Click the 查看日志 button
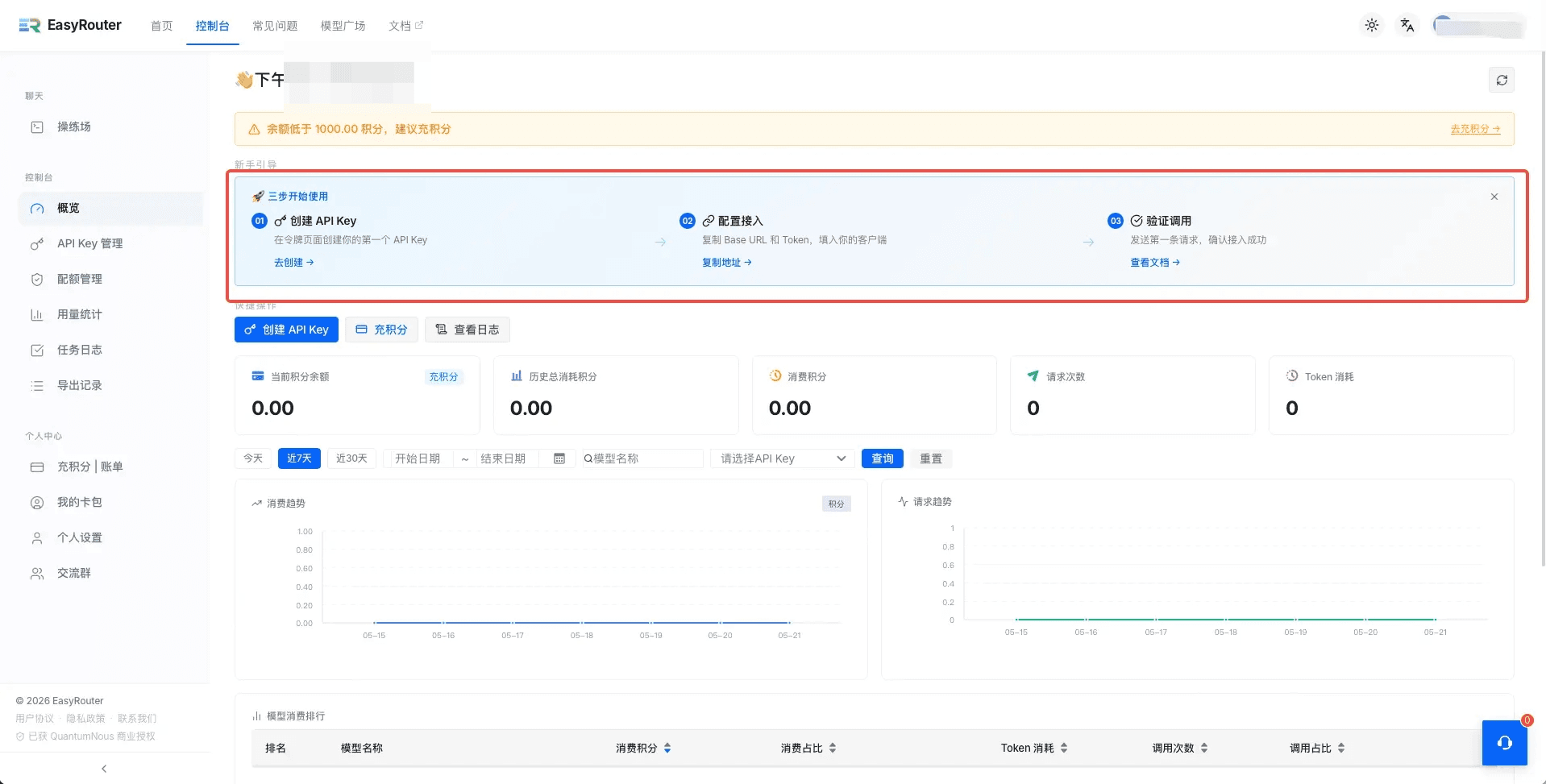 tap(468, 330)
